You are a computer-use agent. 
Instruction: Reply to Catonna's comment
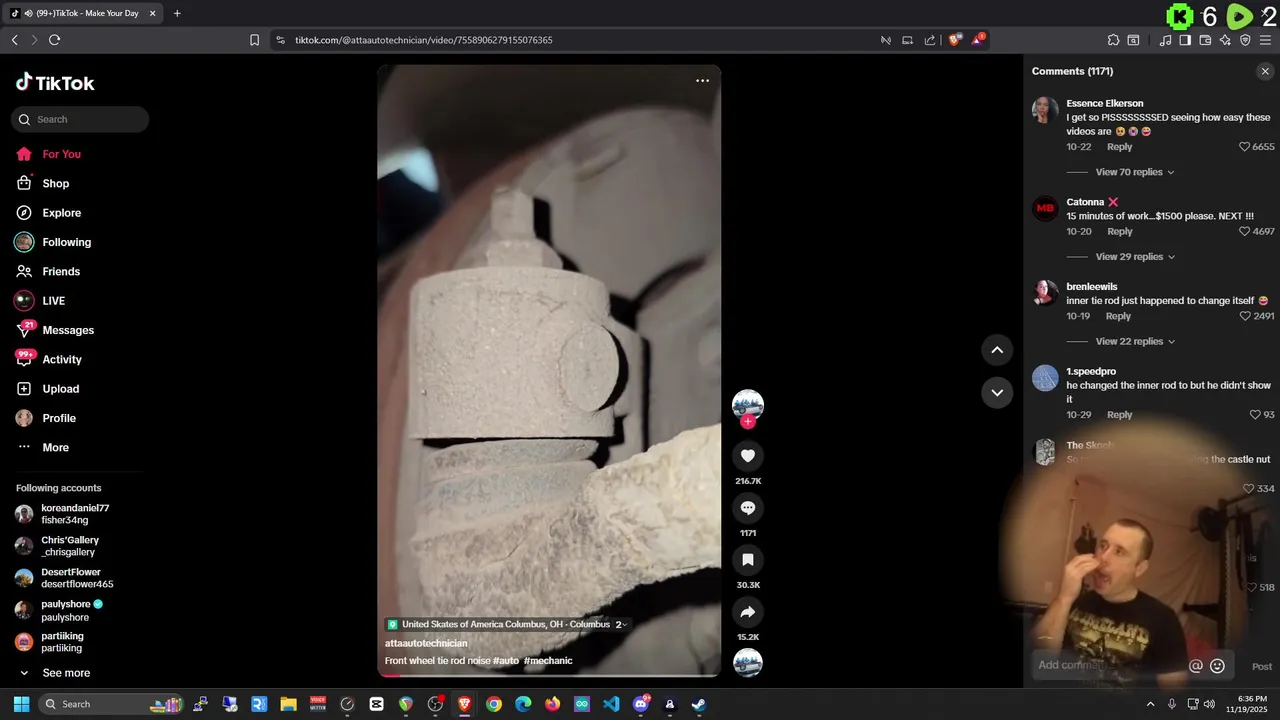tap(1119, 232)
